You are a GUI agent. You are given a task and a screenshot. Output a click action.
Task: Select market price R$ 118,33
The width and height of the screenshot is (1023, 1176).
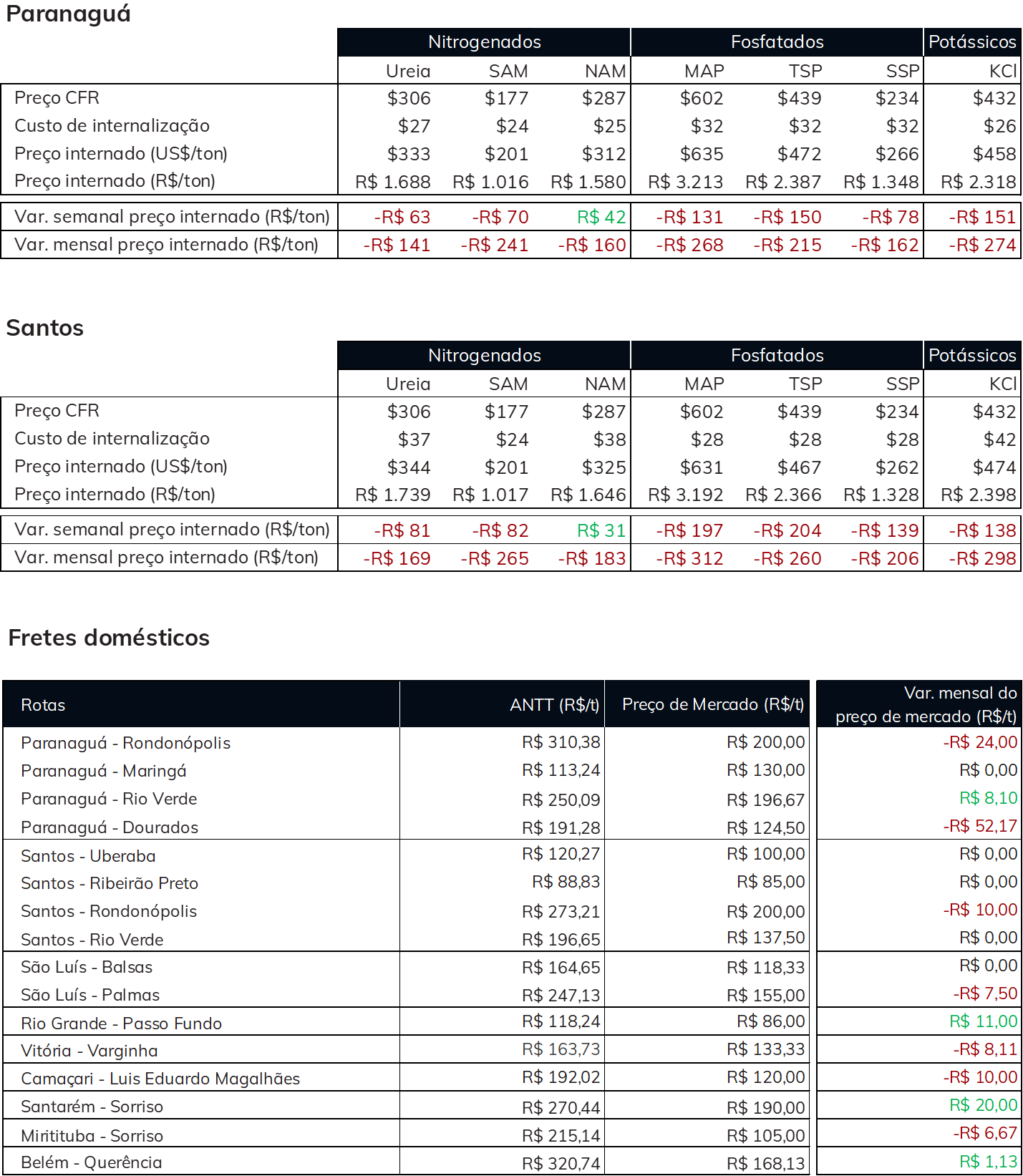coord(766,968)
